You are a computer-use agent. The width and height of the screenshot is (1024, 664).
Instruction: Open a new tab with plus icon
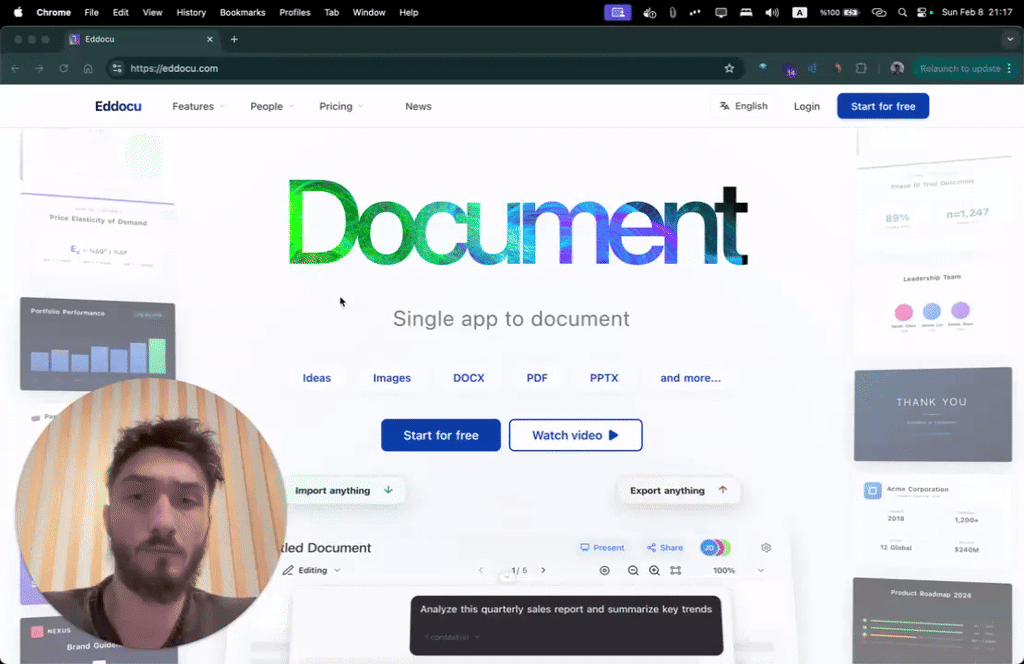coord(234,39)
